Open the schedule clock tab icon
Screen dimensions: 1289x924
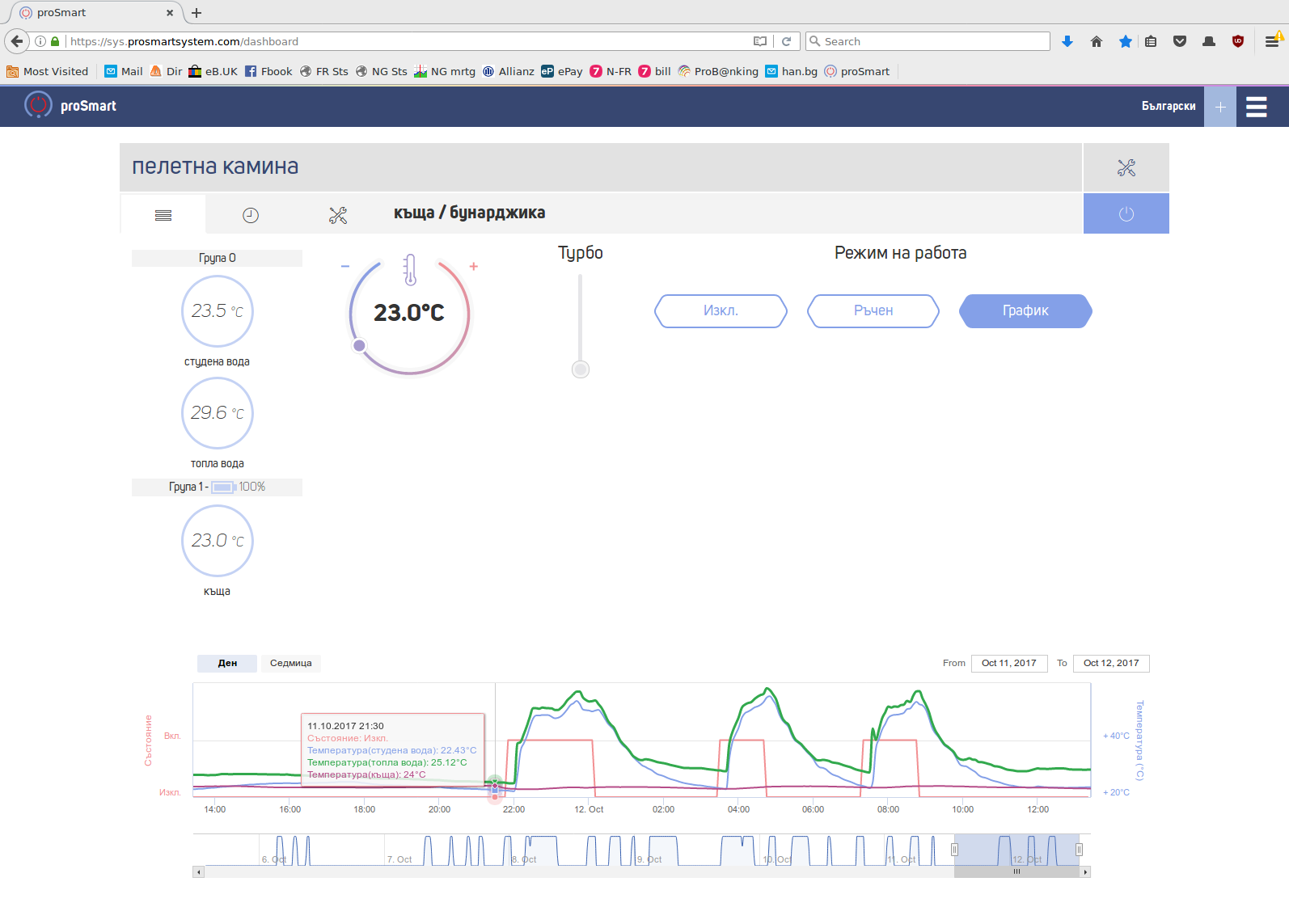point(251,215)
